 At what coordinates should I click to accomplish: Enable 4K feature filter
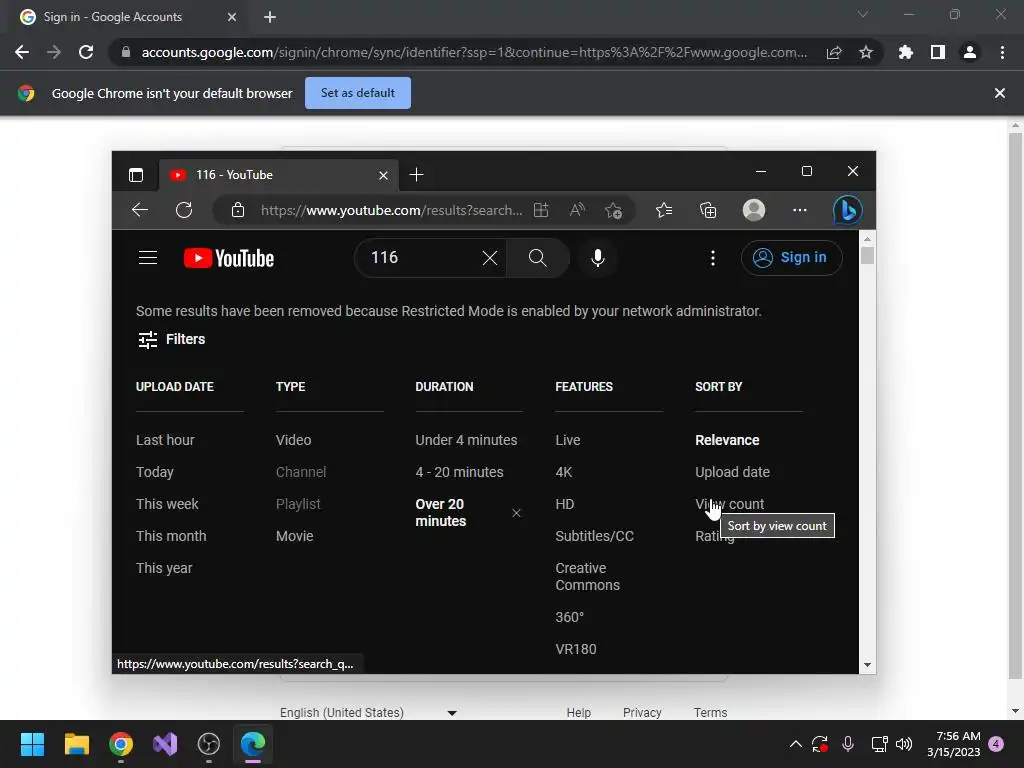point(564,472)
